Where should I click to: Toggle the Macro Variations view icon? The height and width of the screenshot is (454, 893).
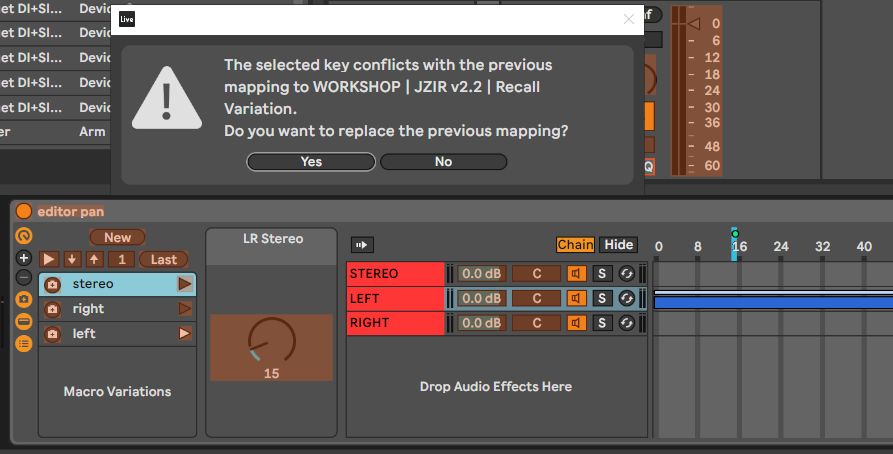tap(23, 300)
